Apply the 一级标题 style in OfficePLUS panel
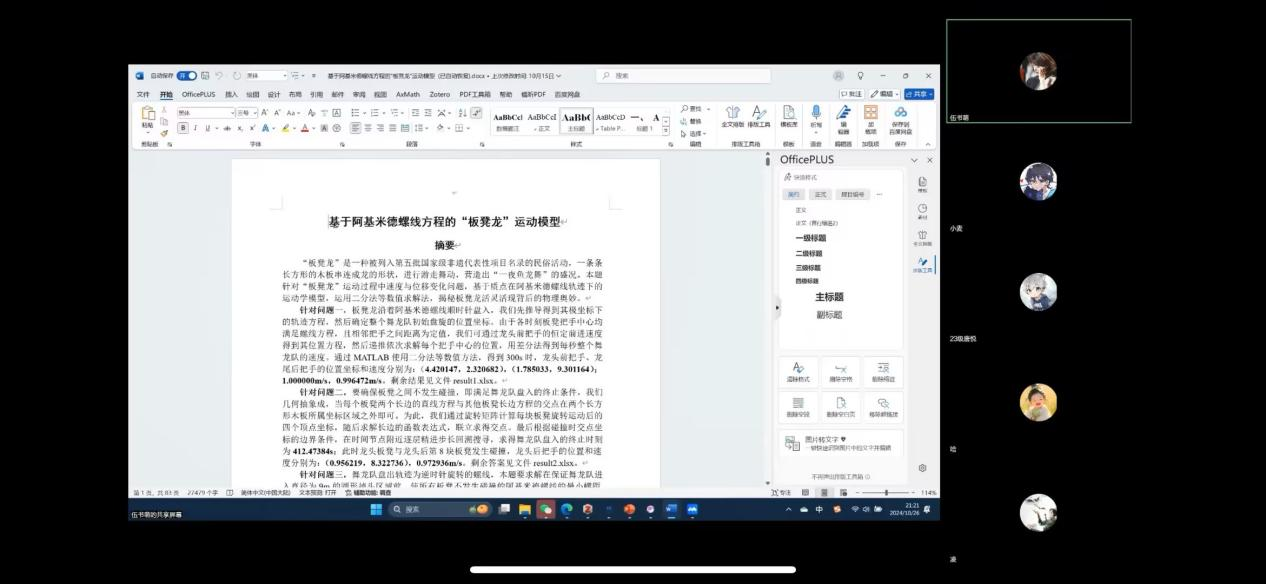Screen dimensions: 1266x584 [x=811, y=238]
